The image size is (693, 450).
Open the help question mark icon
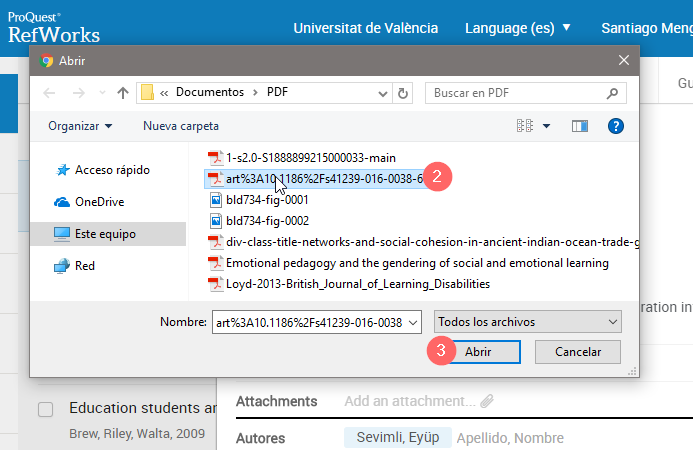(616, 126)
